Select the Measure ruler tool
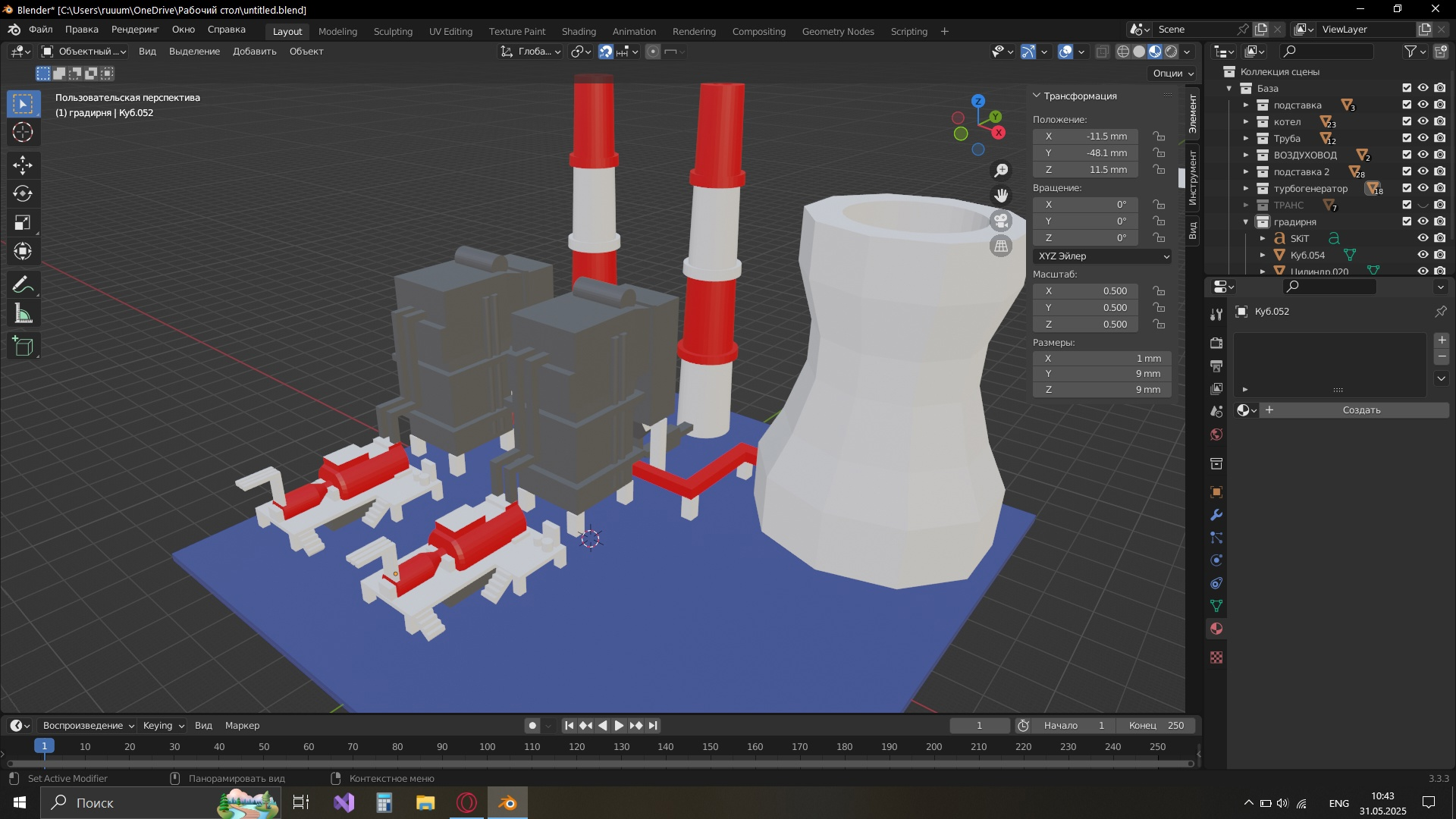The height and width of the screenshot is (819, 1456). pyautogui.click(x=23, y=314)
